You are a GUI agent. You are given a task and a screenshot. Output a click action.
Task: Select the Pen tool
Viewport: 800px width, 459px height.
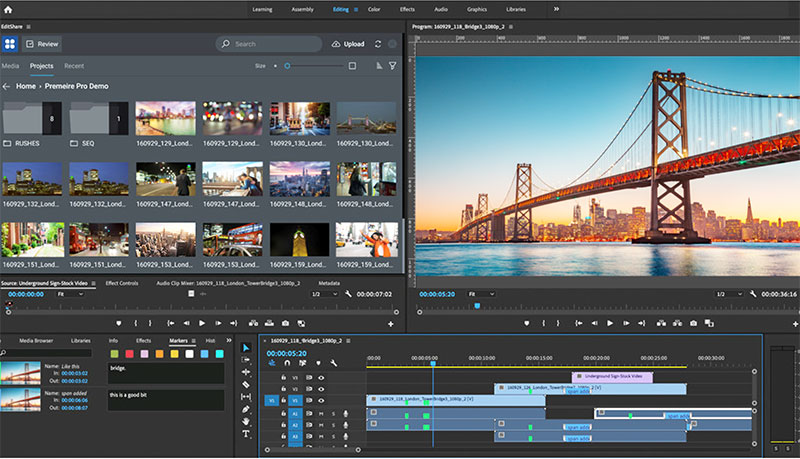(x=246, y=409)
